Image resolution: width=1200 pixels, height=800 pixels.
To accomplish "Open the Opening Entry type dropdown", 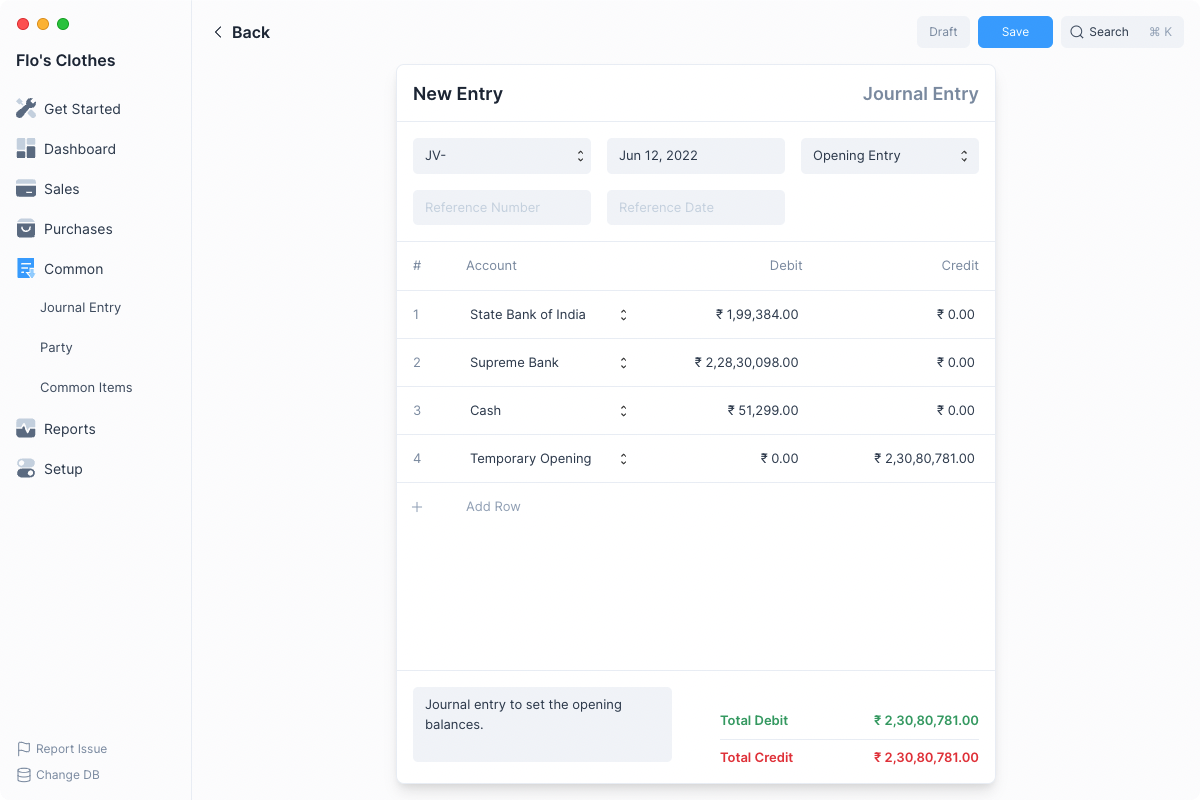I will (889, 156).
